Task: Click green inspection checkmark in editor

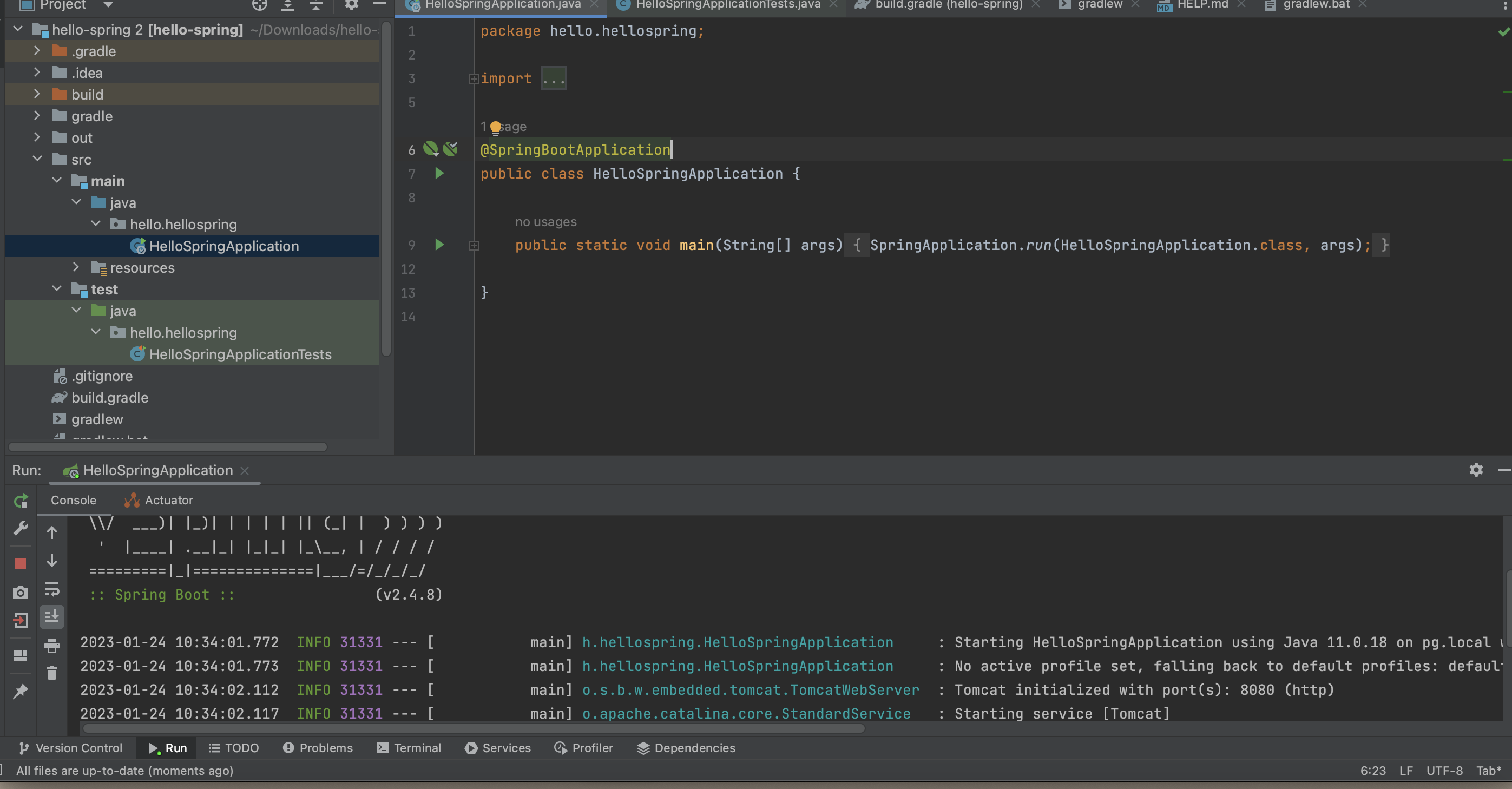Action: click(1503, 32)
